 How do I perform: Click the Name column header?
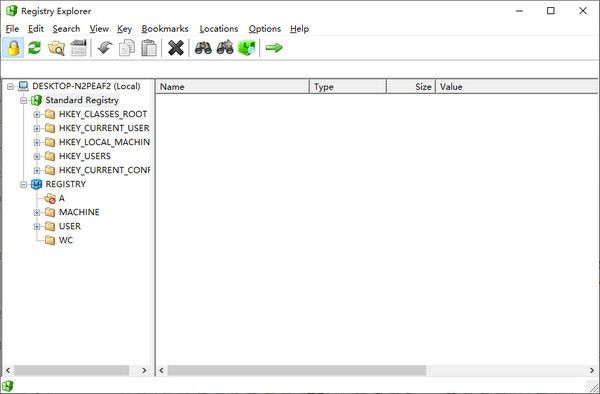(x=232, y=86)
